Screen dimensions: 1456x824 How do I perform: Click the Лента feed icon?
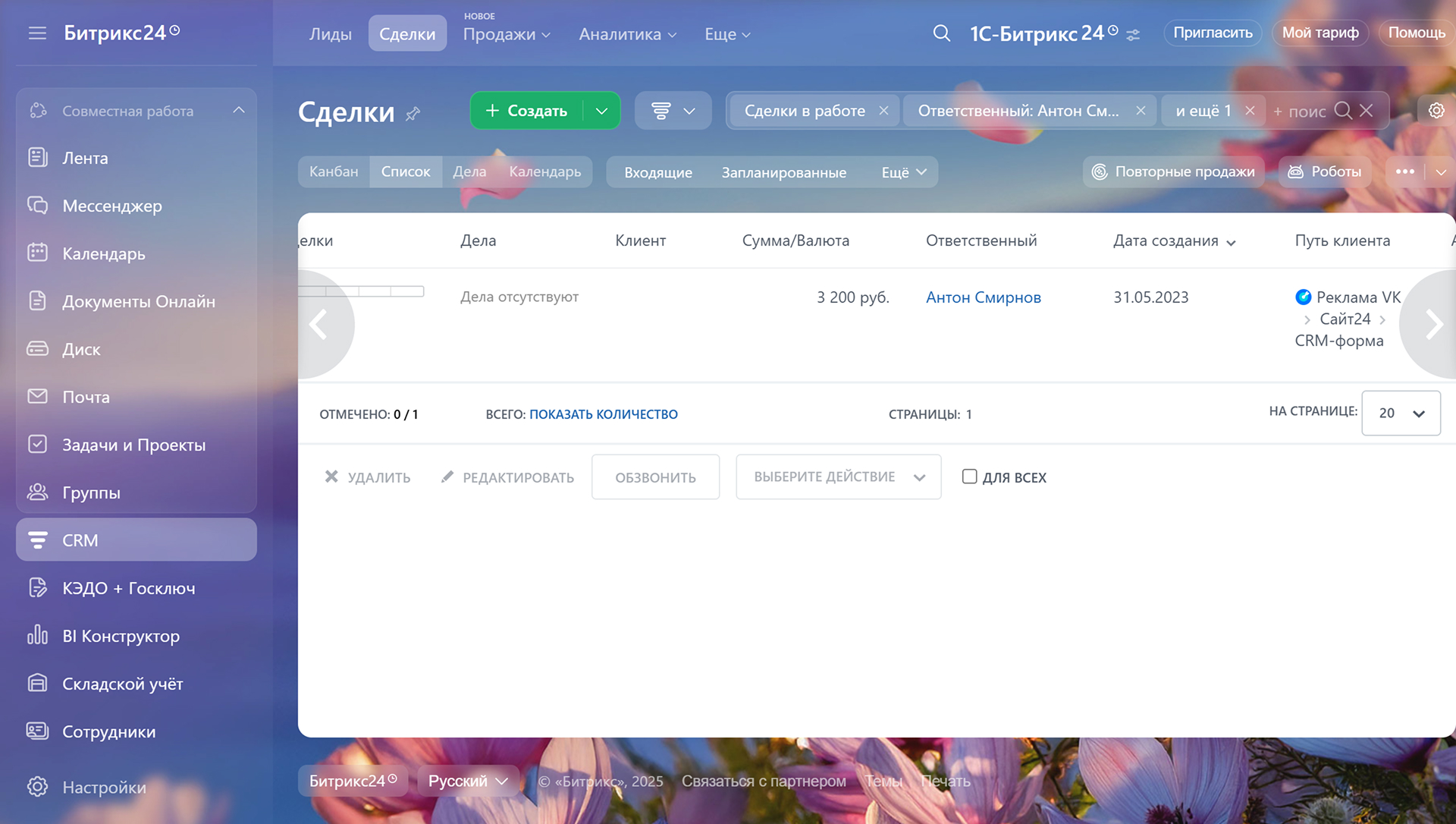(37, 158)
